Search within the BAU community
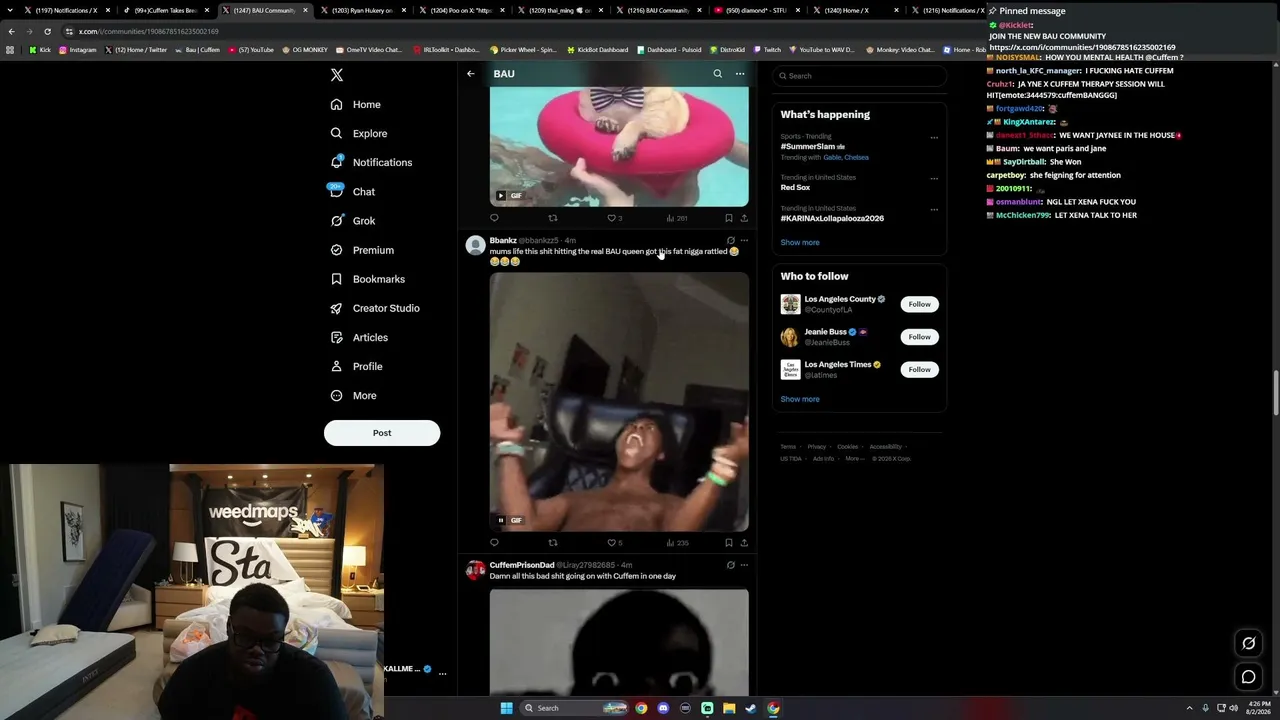 tap(717, 74)
